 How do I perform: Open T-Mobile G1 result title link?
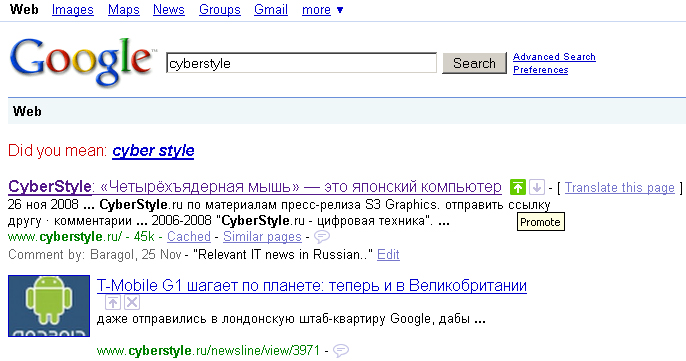click(x=312, y=286)
